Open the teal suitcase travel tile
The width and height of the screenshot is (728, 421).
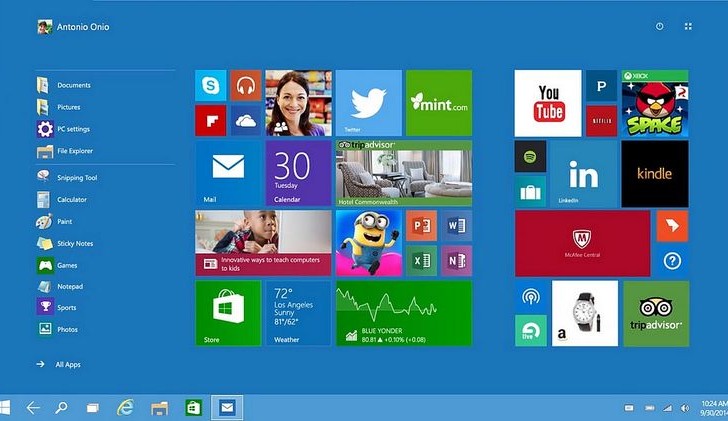click(530, 191)
